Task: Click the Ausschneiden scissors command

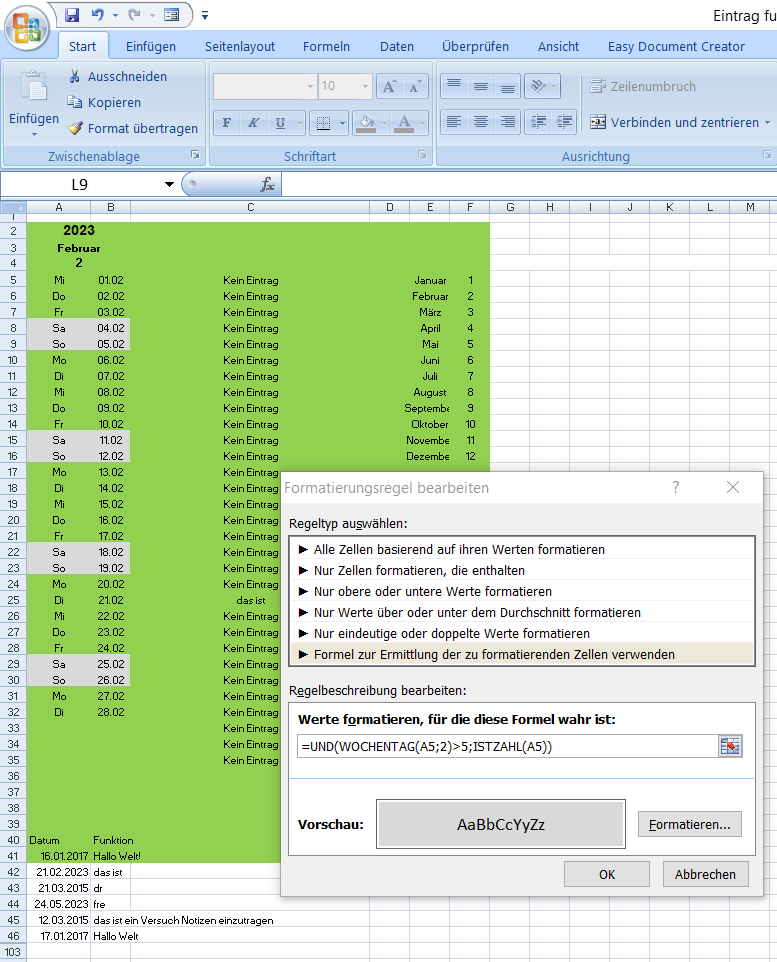Action: click(117, 76)
